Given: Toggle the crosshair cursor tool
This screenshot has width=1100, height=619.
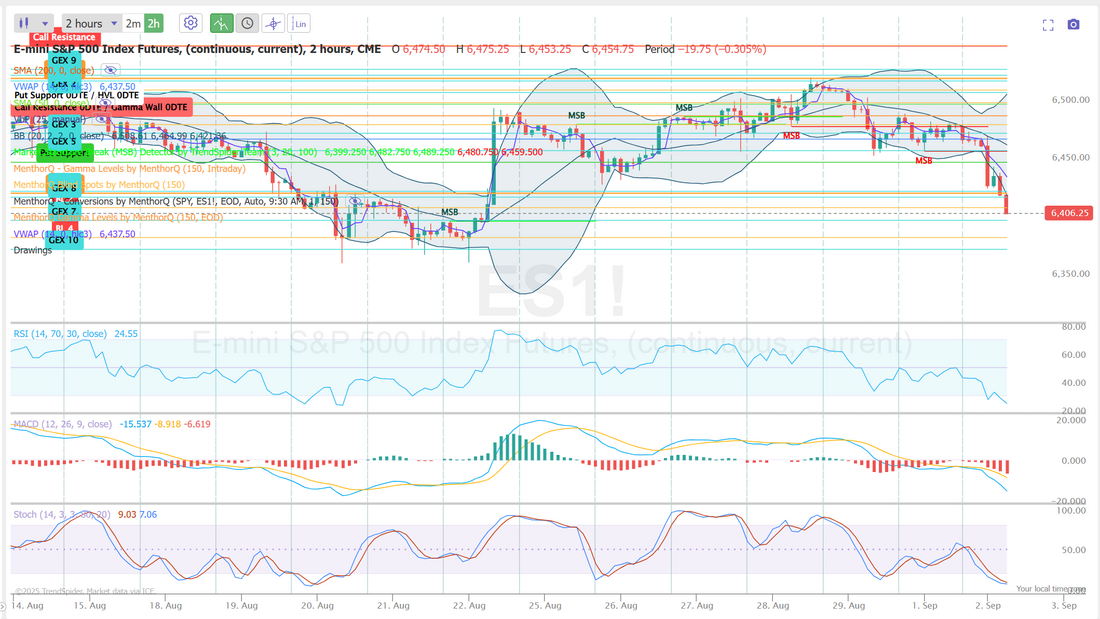Looking at the screenshot, I should click(x=273, y=23).
